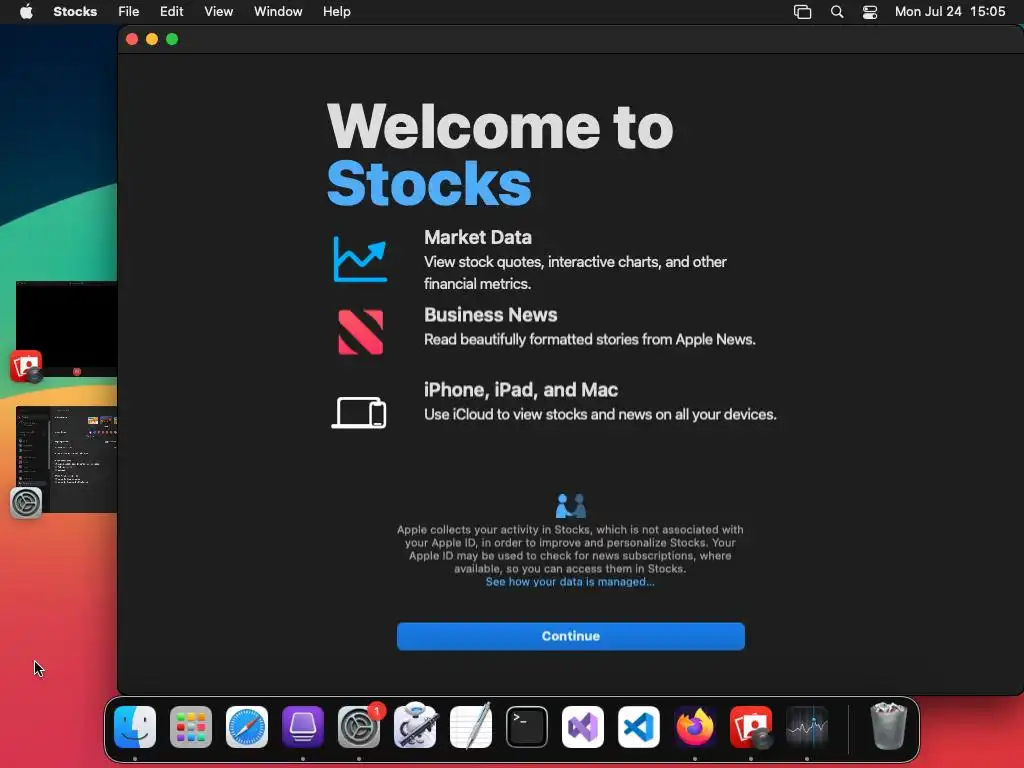Zoom the Stocks window with green button
The image size is (1024, 768).
coord(172,39)
